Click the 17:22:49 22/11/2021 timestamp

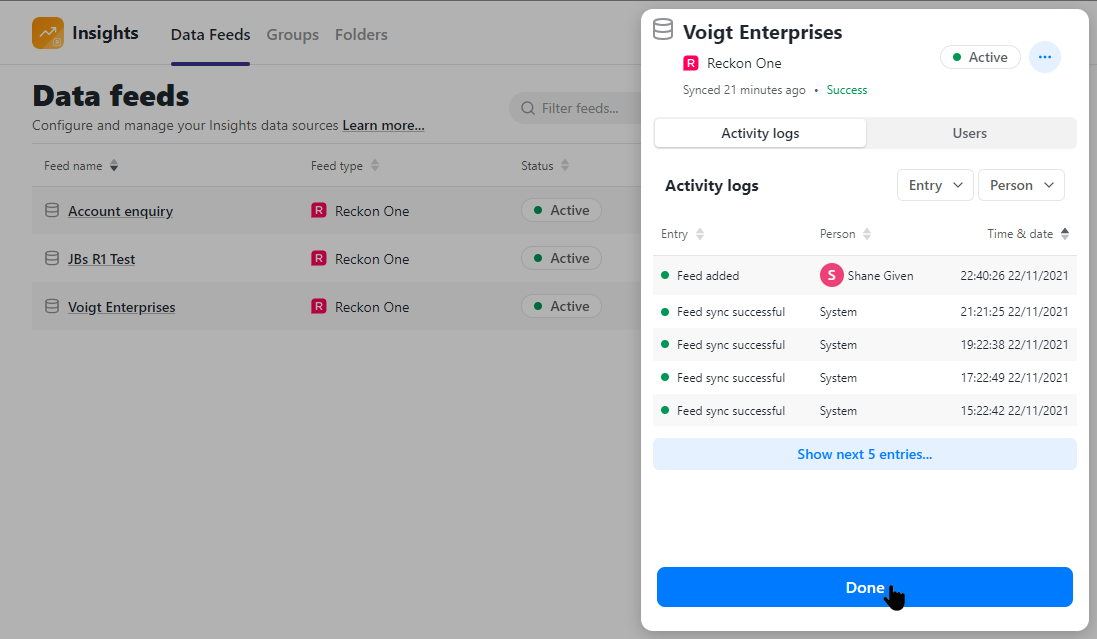(x=1014, y=378)
